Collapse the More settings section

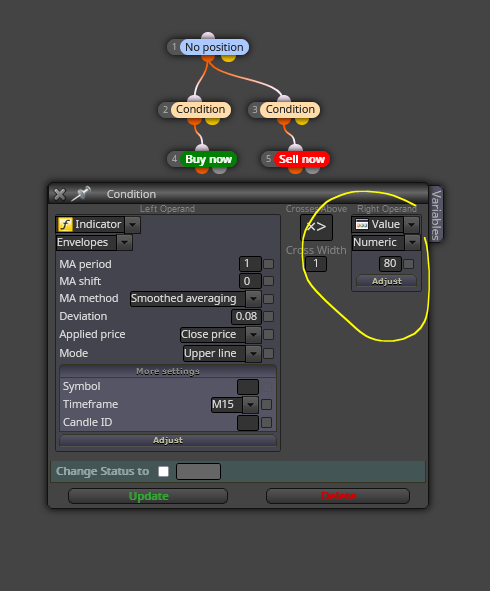click(x=168, y=371)
